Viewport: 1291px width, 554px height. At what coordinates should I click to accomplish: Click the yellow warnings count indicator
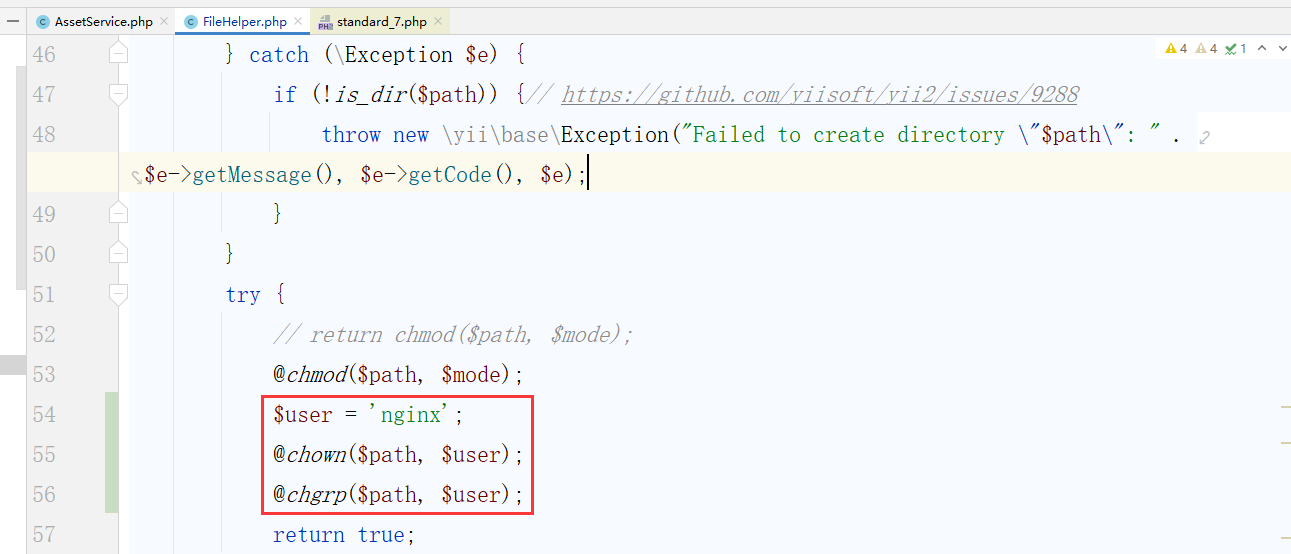point(1176,48)
